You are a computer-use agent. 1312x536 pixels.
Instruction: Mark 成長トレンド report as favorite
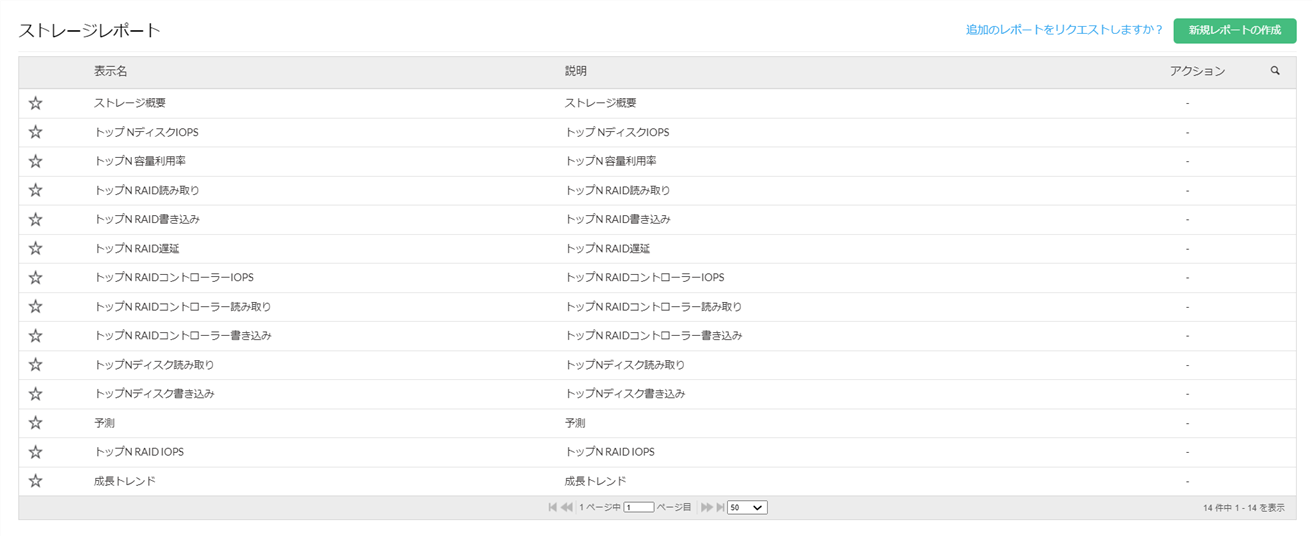pyautogui.click(x=35, y=481)
